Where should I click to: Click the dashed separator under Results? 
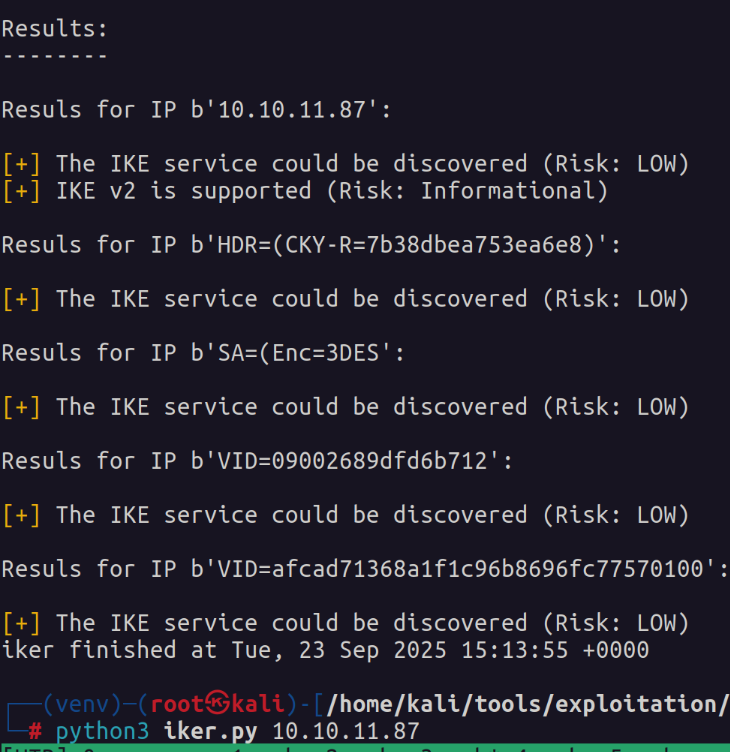coord(54,56)
